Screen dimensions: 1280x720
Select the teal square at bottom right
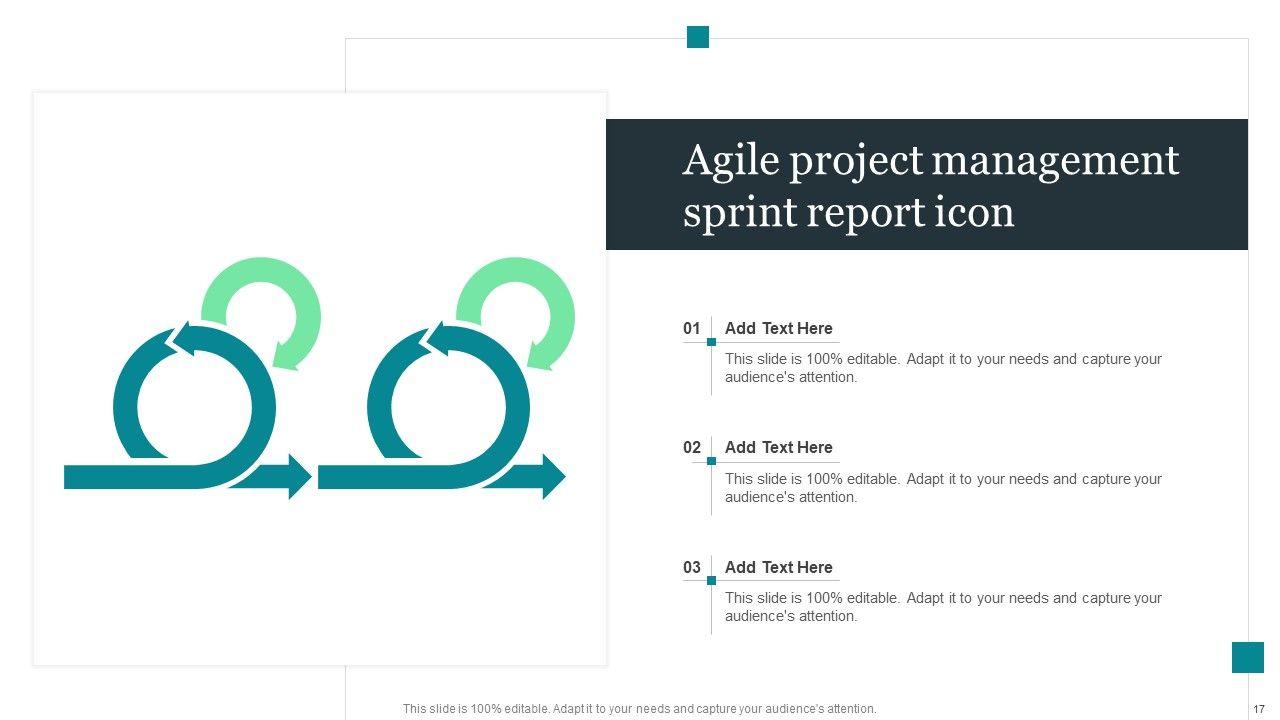tap(1247, 657)
